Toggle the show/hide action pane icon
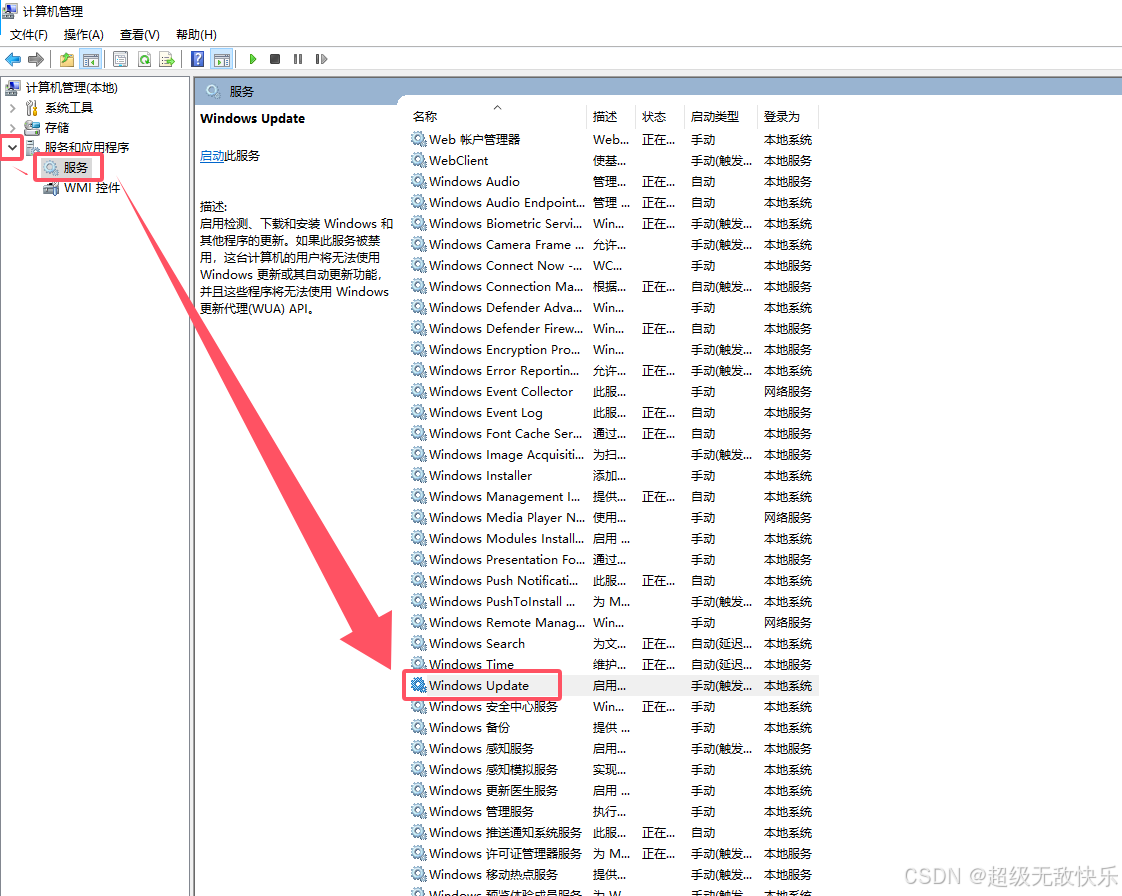1122x896 pixels. 223,59
